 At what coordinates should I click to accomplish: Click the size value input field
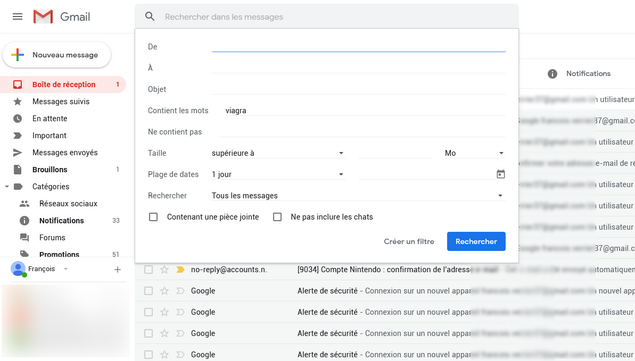pyautogui.click(x=395, y=153)
